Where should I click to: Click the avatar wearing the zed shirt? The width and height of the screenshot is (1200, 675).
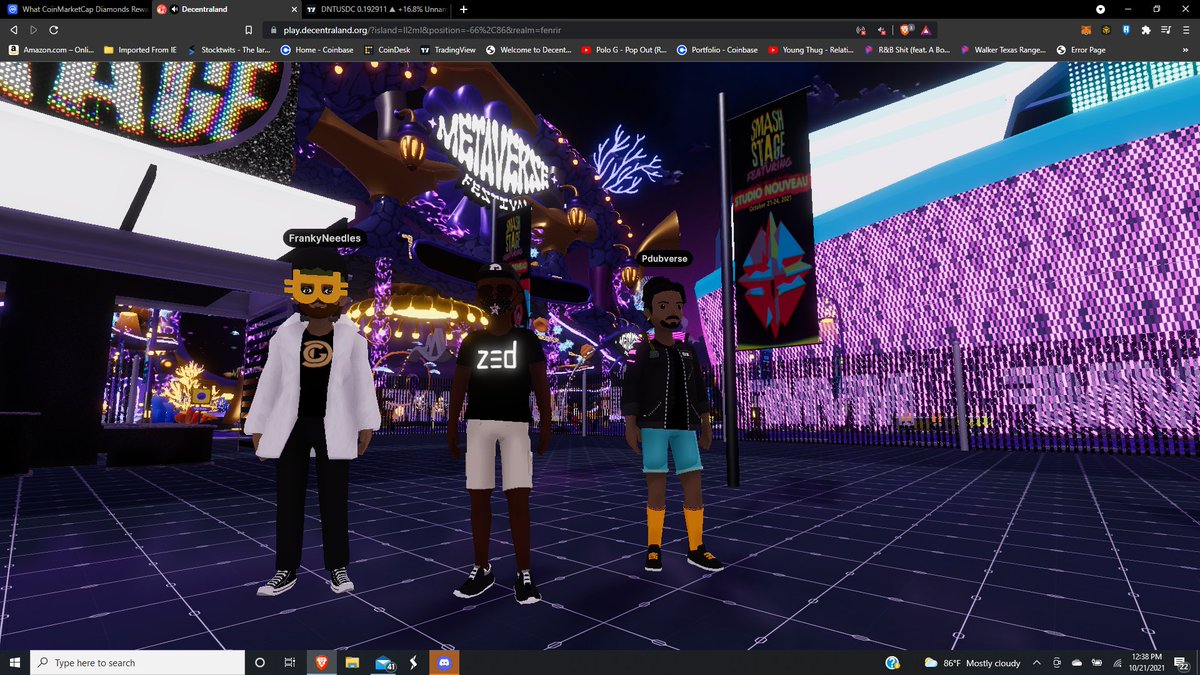[498, 435]
